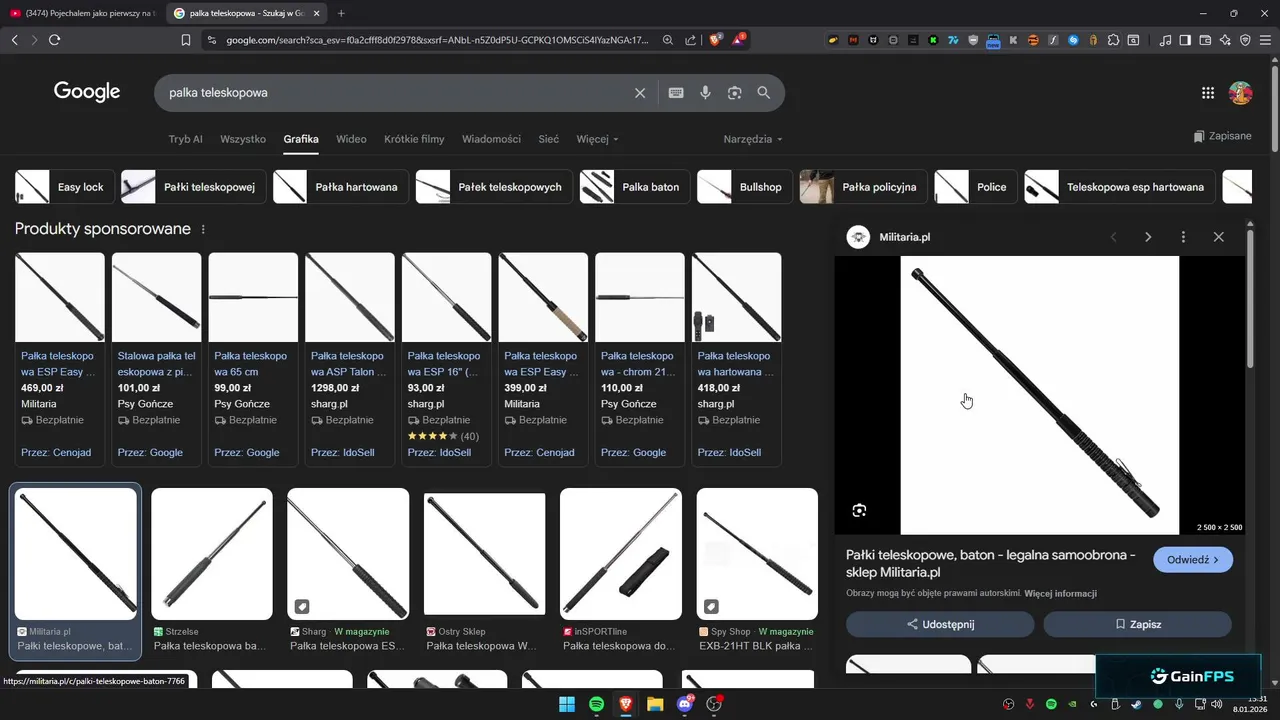Open Pałki teleskopowe Militaria.pl title link

991,564
